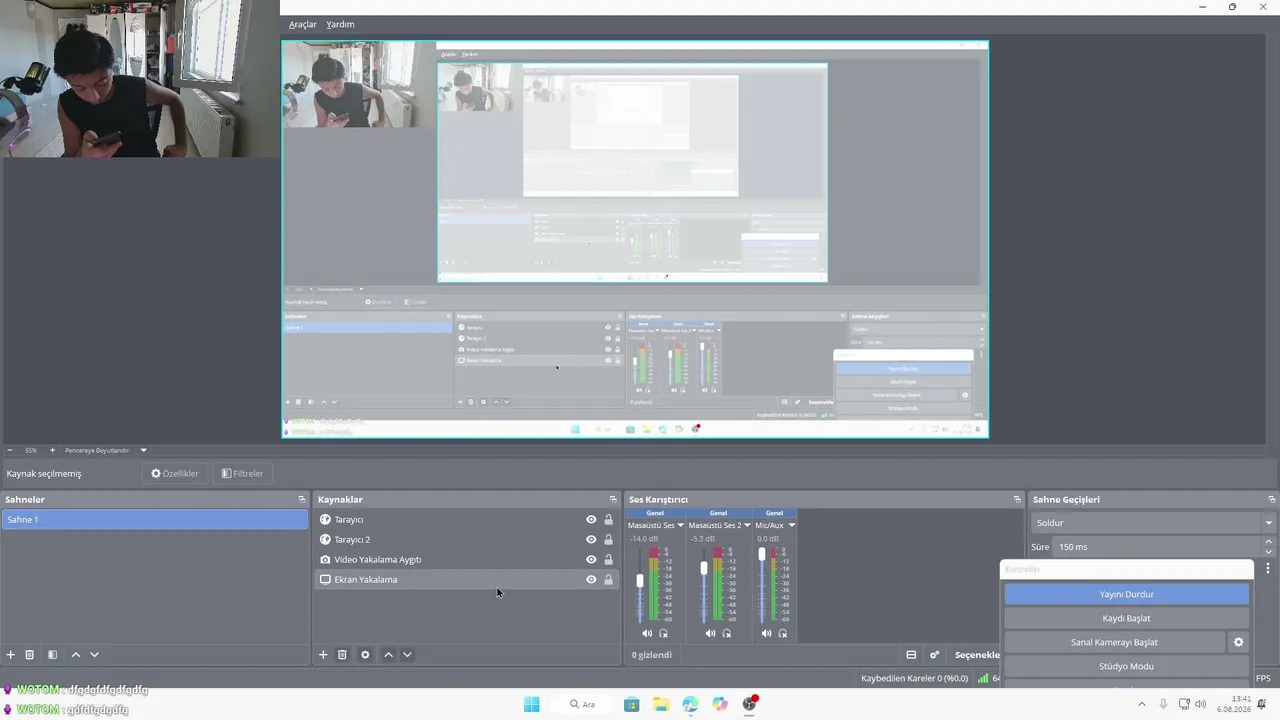This screenshot has width=1280, height=720.
Task: Adjust Masaüstü Ses volume slider
Action: click(640, 580)
